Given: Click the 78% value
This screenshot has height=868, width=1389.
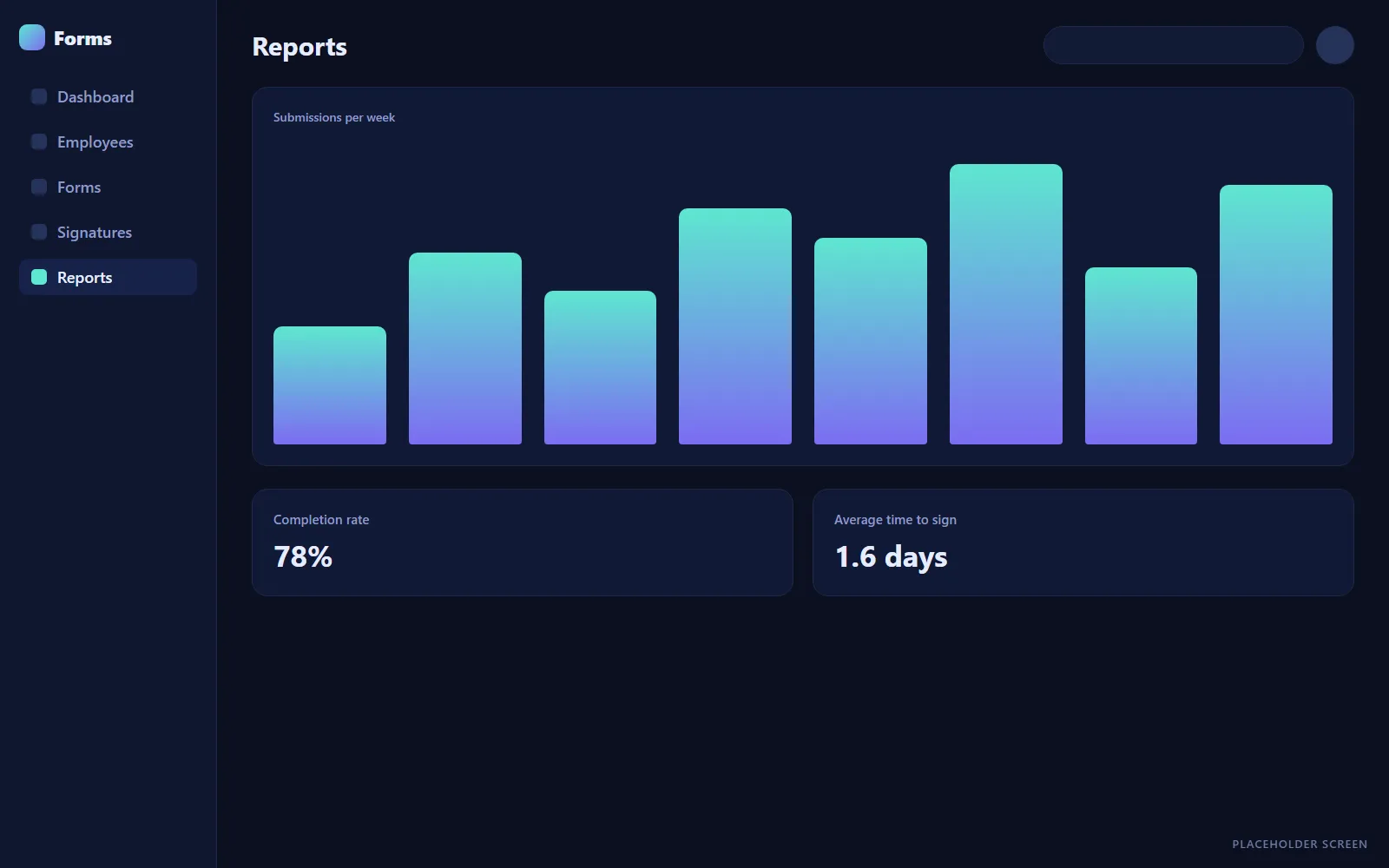Looking at the screenshot, I should click(x=303, y=556).
